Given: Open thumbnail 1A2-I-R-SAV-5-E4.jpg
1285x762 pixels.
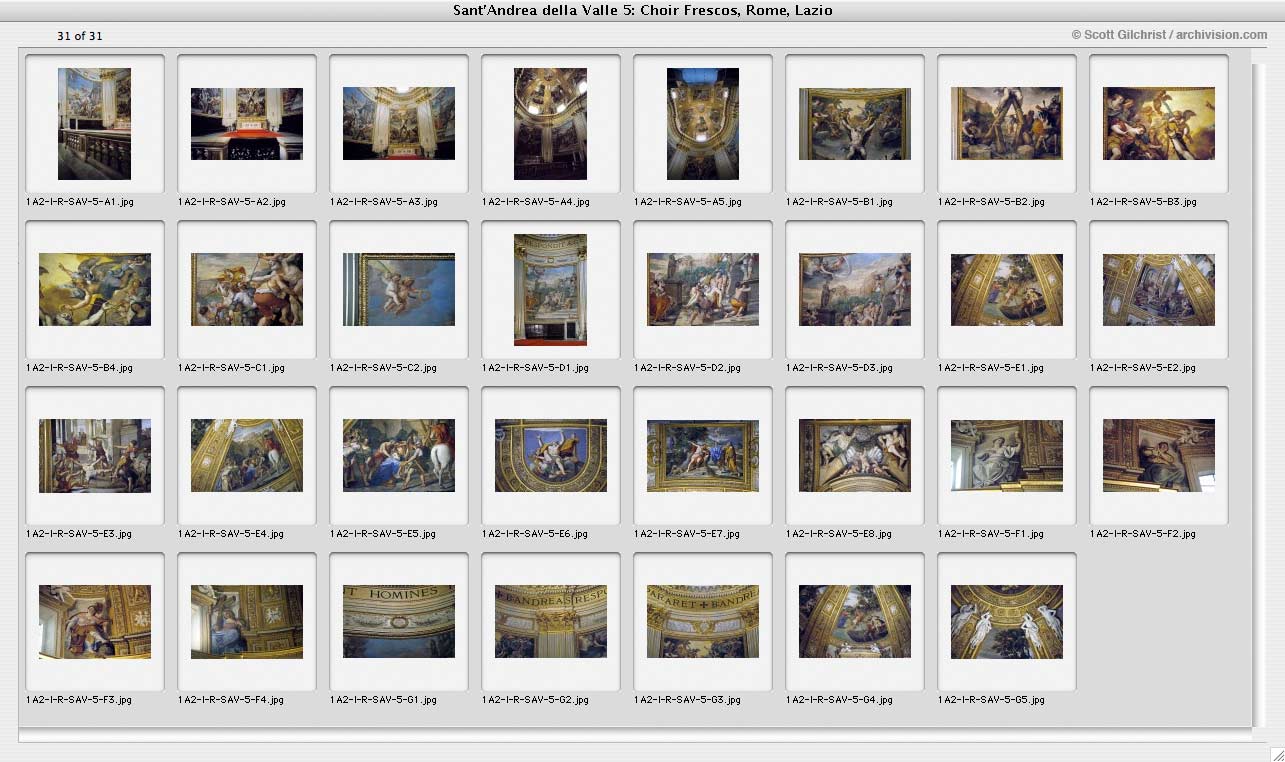Looking at the screenshot, I should [x=247, y=456].
